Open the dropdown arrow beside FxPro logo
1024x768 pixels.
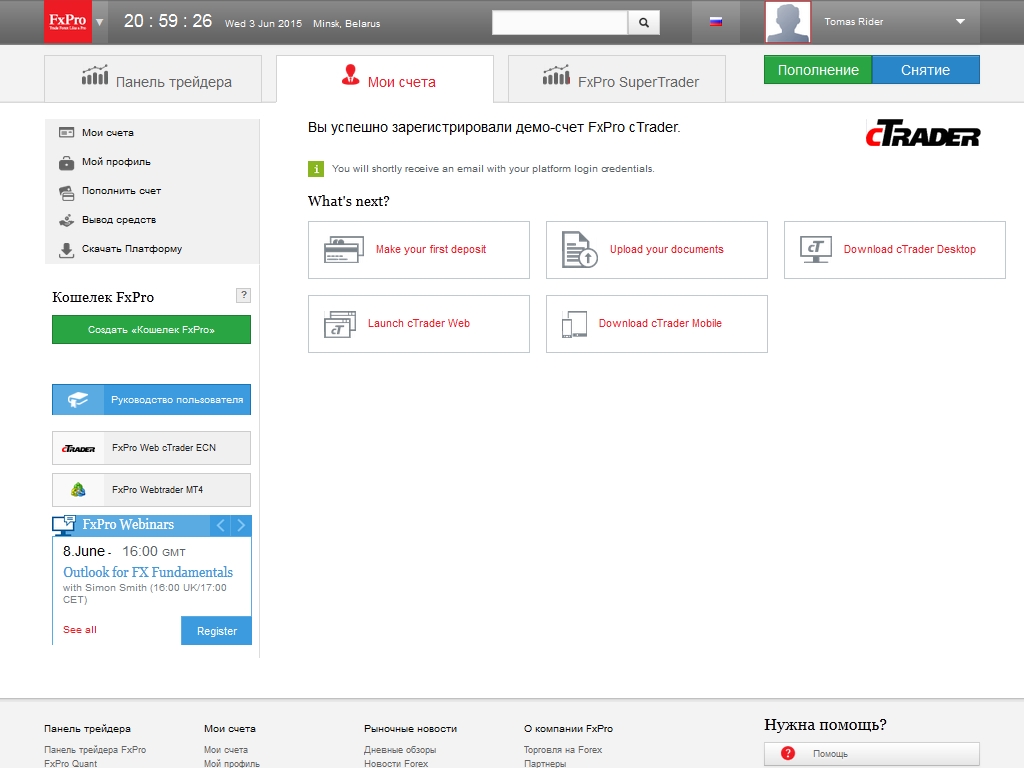(x=100, y=22)
